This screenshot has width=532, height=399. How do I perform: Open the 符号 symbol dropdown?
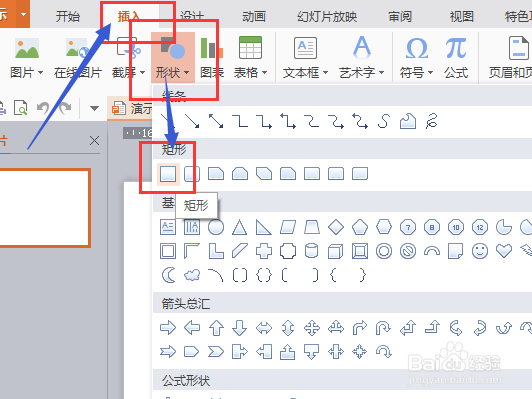pos(417,58)
